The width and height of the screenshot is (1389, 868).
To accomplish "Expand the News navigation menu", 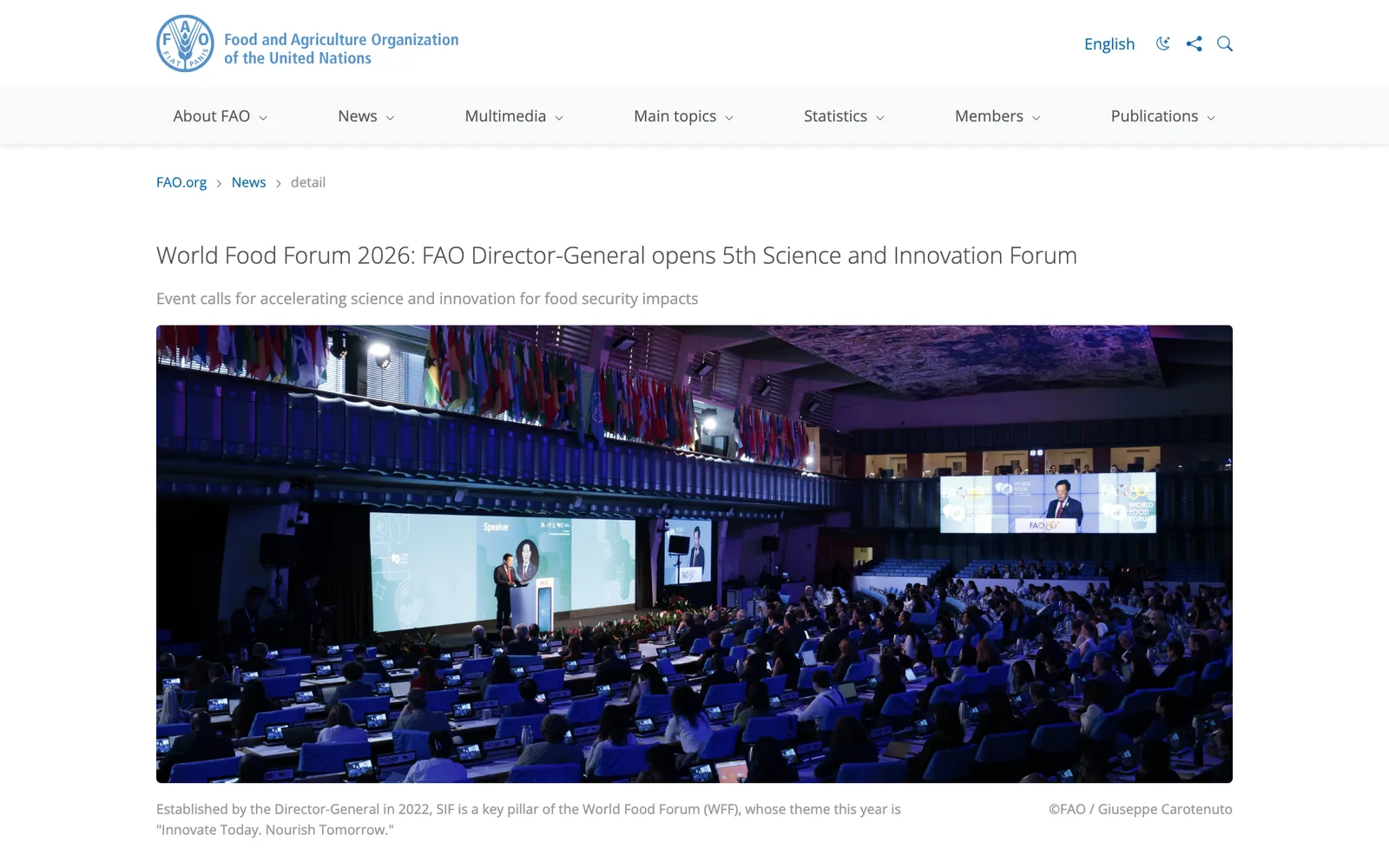I will tap(365, 116).
